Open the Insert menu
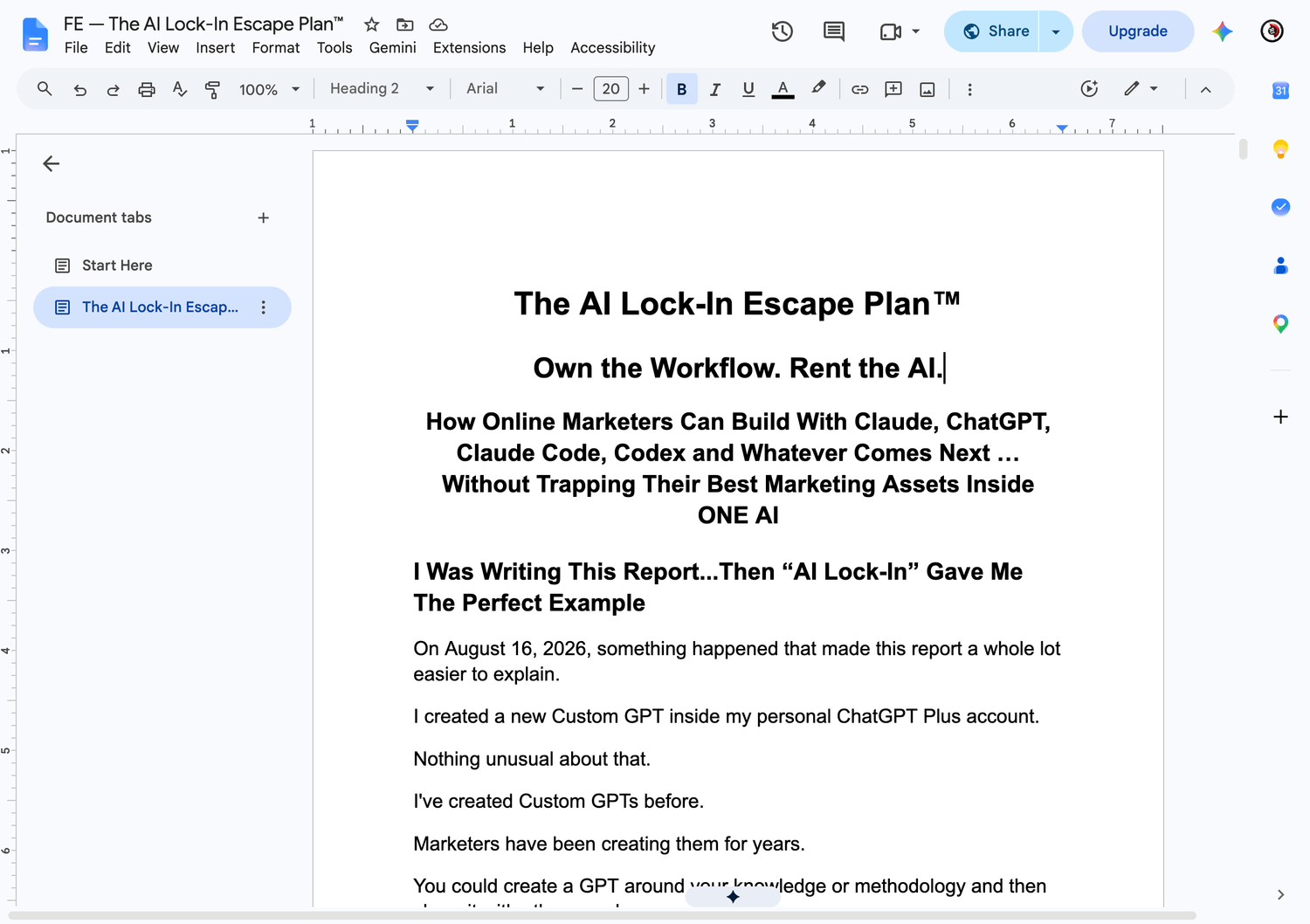This screenshot has height=924, width=1310. pos(215,48)
